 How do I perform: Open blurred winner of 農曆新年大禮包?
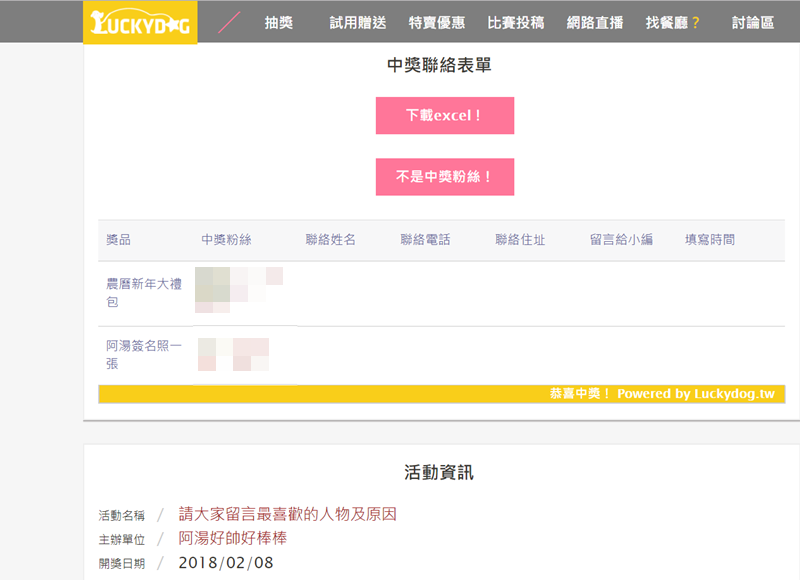[x=239, y=290]
